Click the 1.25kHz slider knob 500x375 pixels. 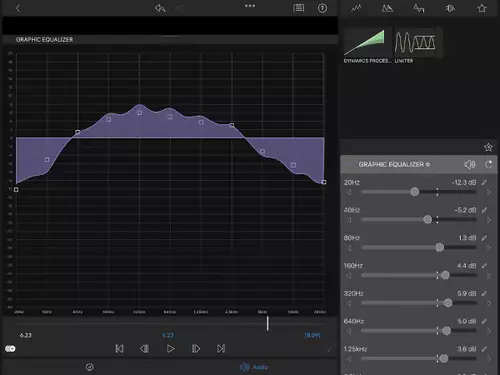click(443, 358)
